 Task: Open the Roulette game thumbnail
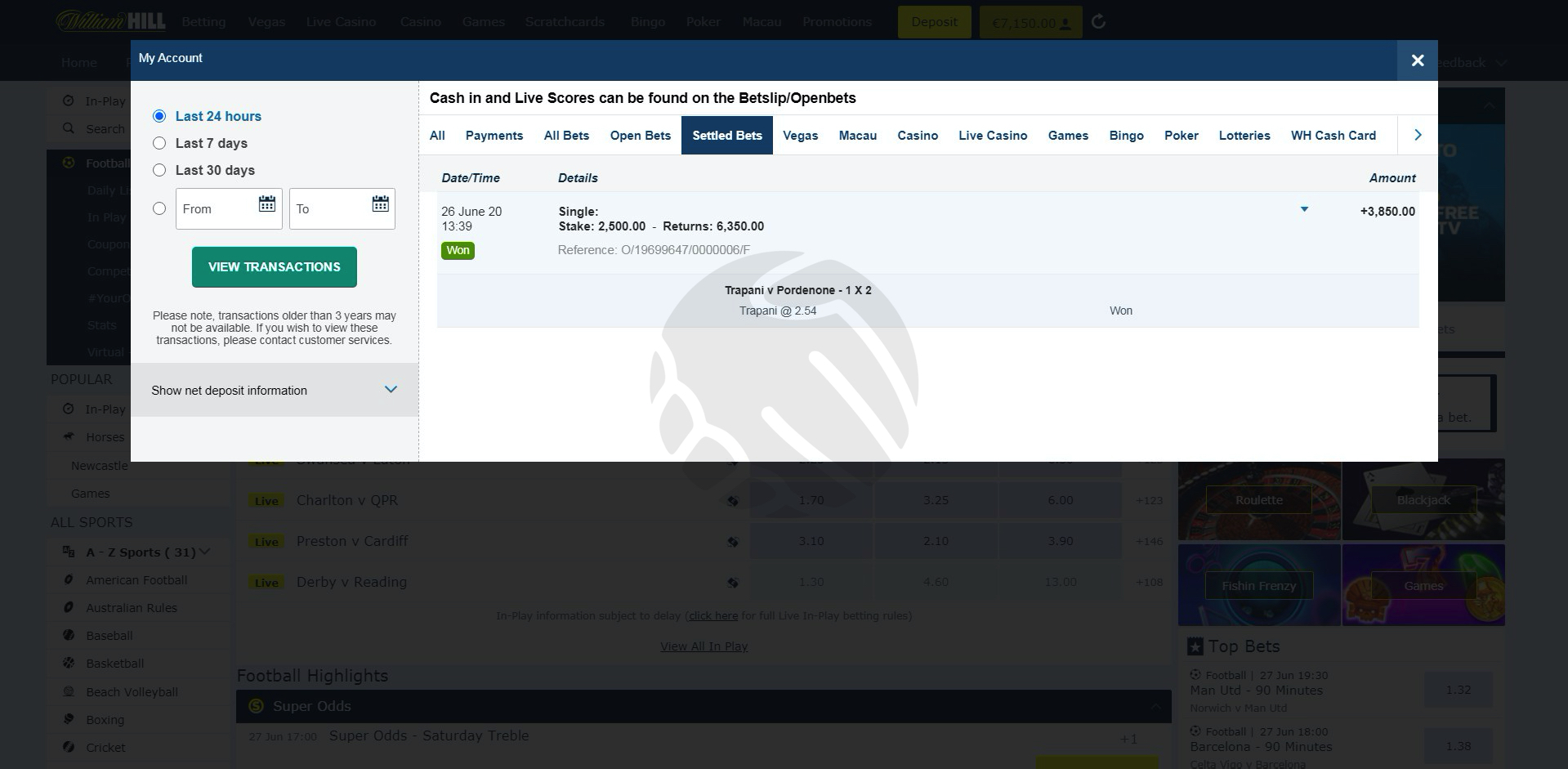tap(1259, 499)
